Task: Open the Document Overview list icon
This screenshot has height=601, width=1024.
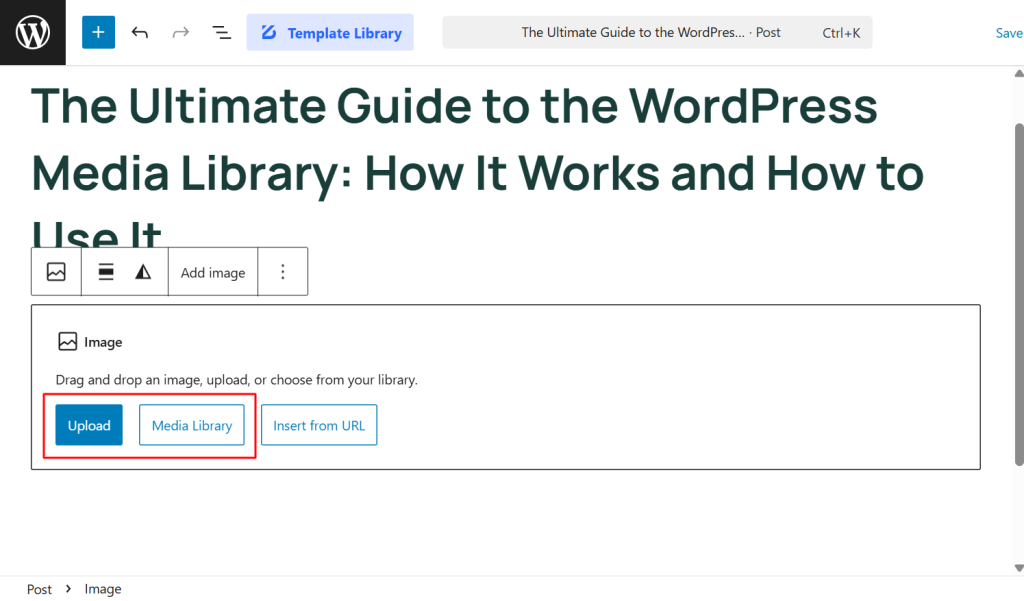Action: click(221, 31)
